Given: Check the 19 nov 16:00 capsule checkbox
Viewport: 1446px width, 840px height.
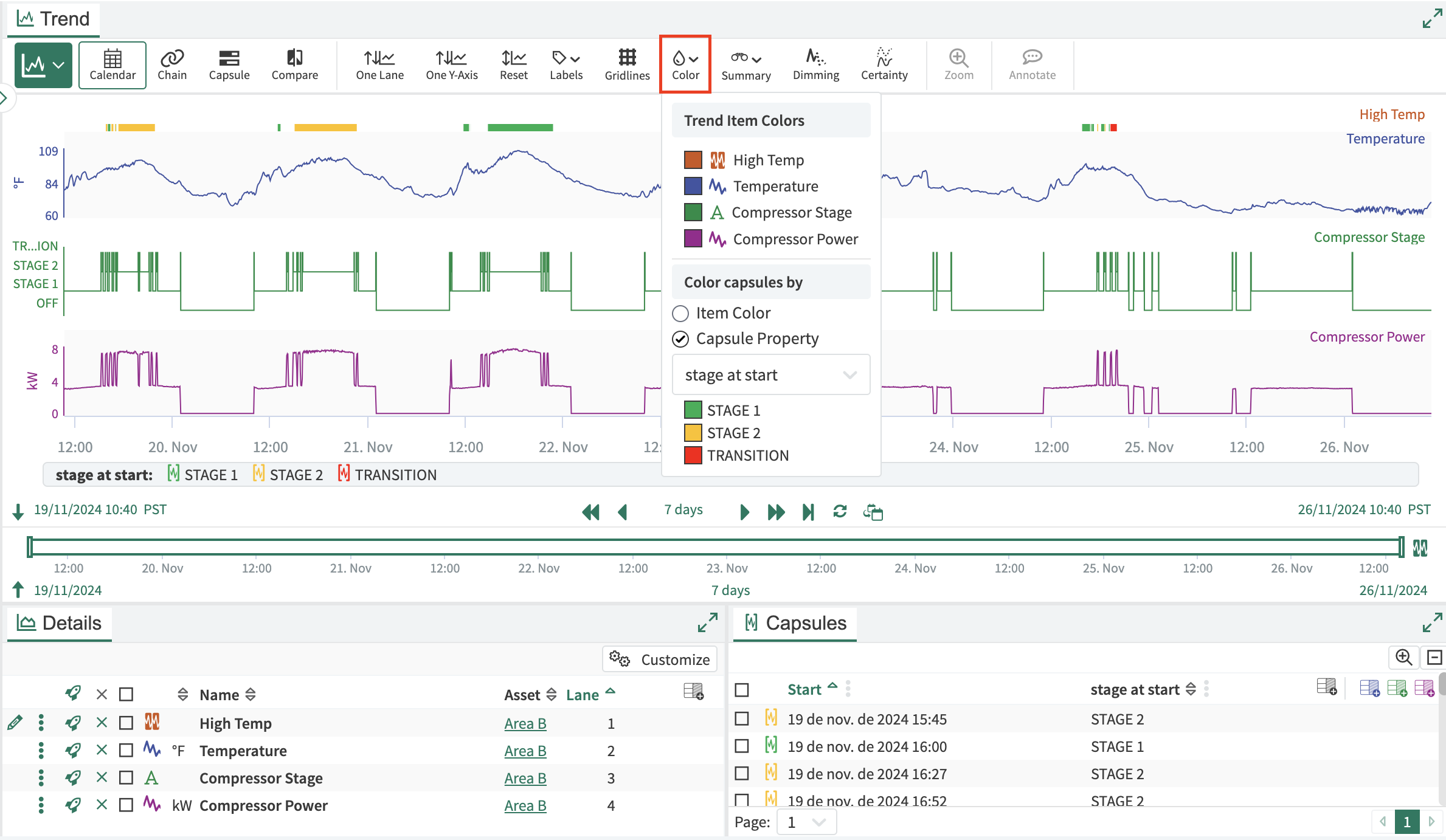Looking at the screenshot, I should click(x=741, y=746).
